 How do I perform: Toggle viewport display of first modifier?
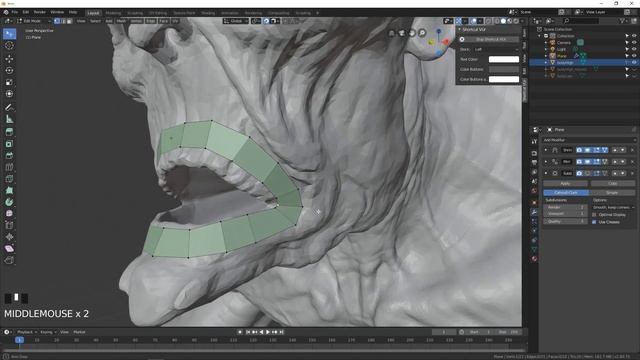587,150
